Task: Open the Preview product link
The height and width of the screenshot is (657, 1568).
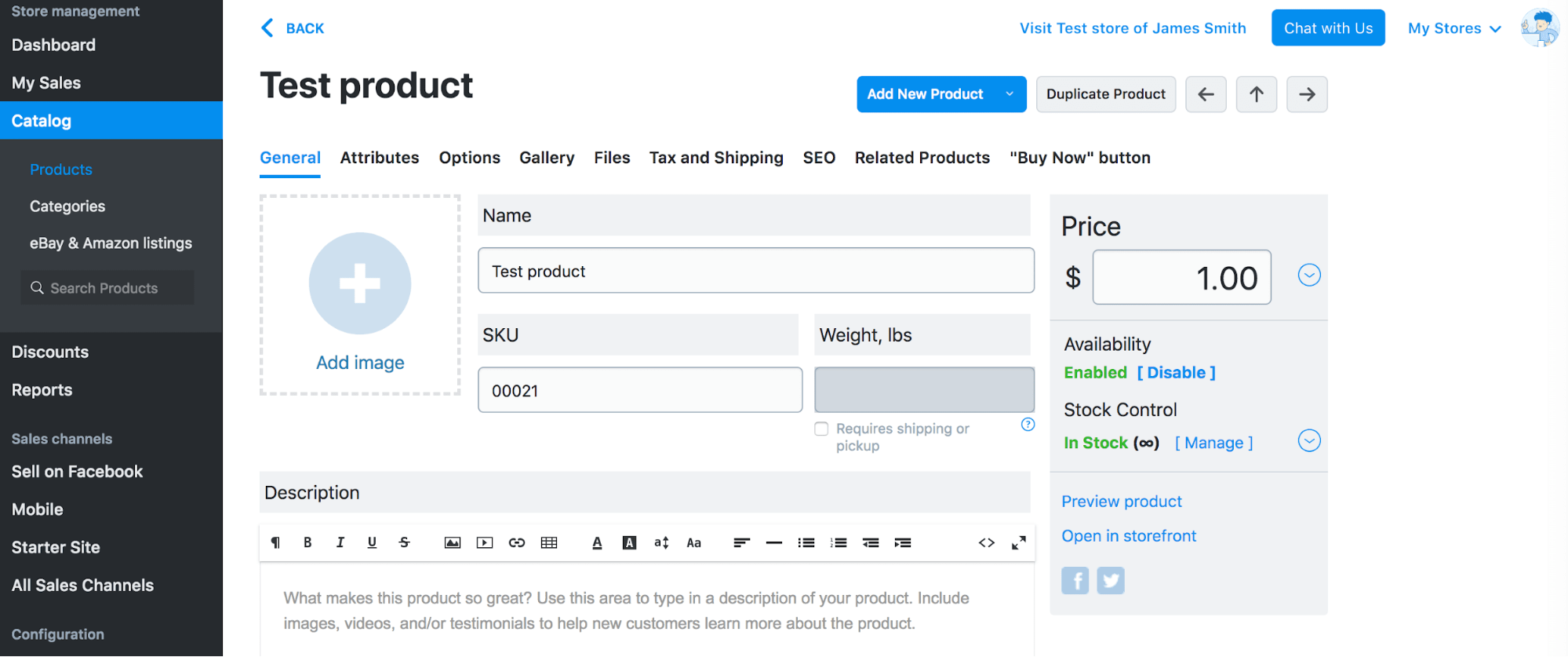Action: pyautogui.click(x=1121, y=502)
